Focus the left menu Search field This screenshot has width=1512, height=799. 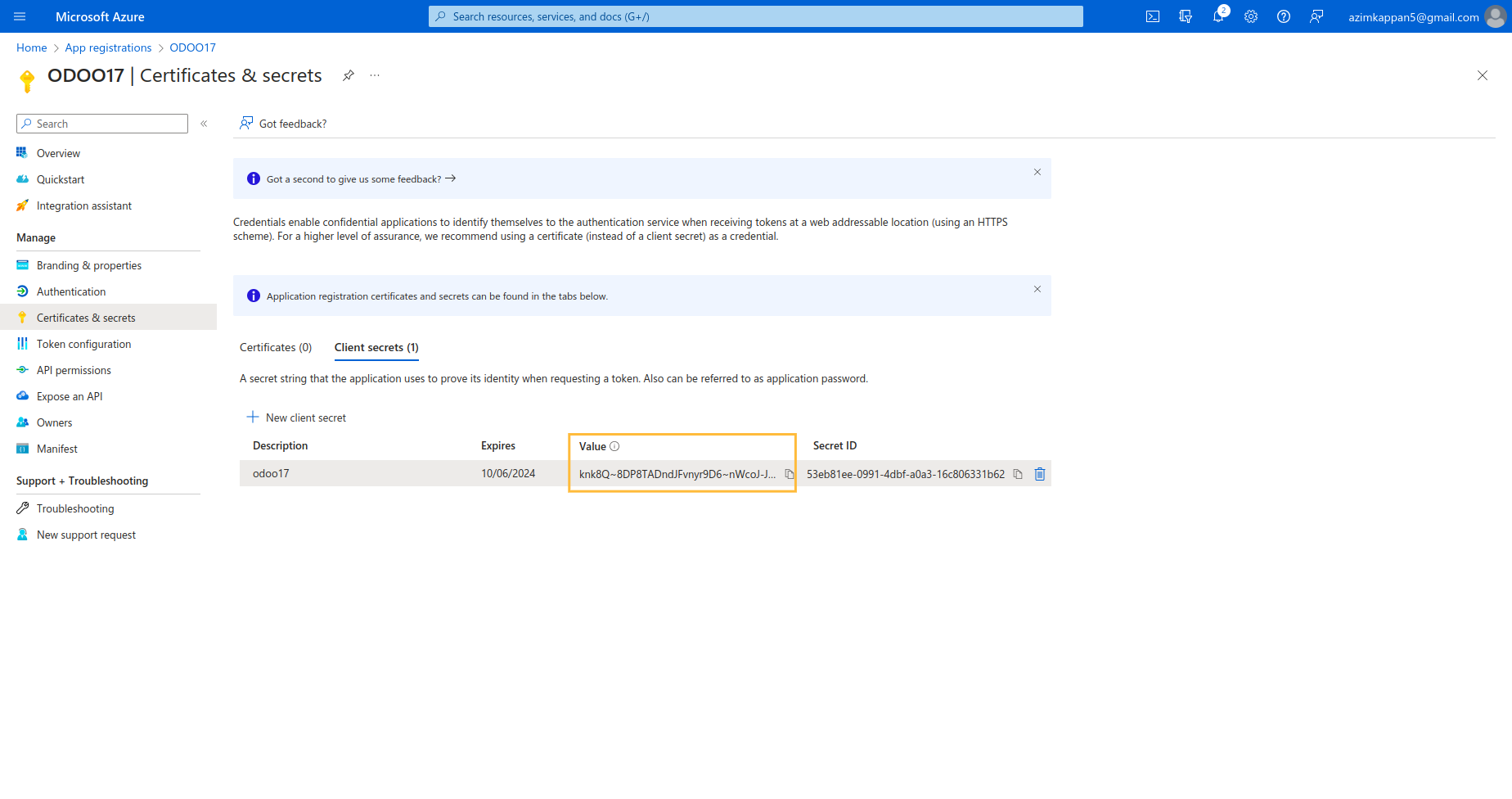point(102,124)
